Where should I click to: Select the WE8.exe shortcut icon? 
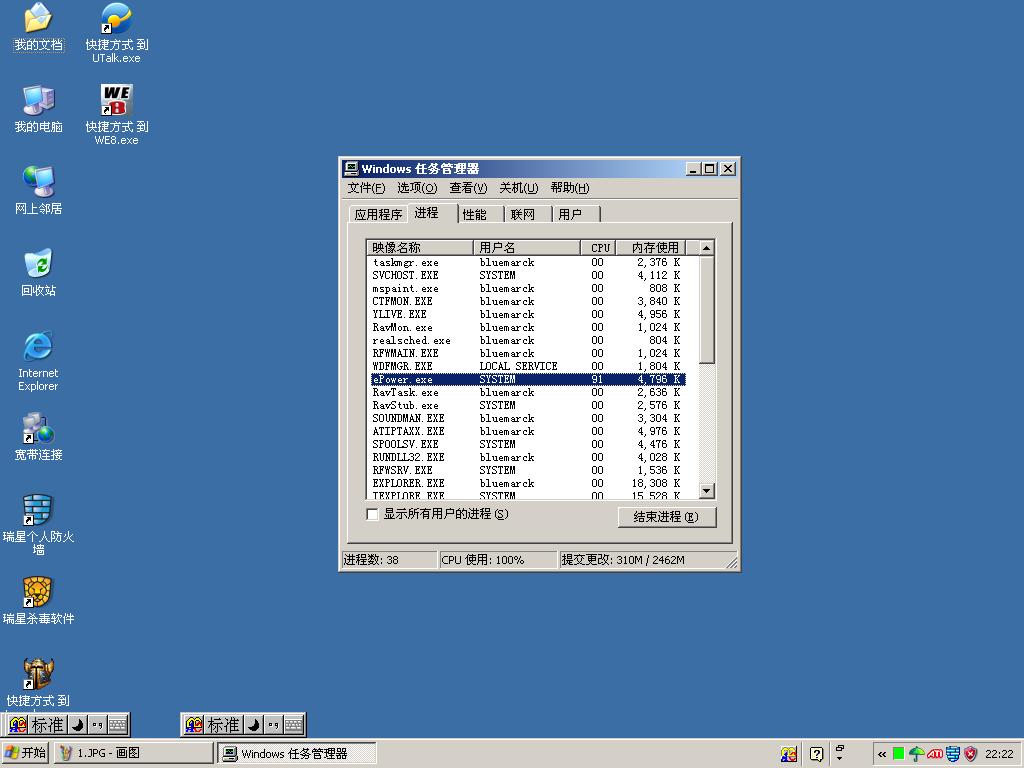pyautogui.click(x=116, y=114)
